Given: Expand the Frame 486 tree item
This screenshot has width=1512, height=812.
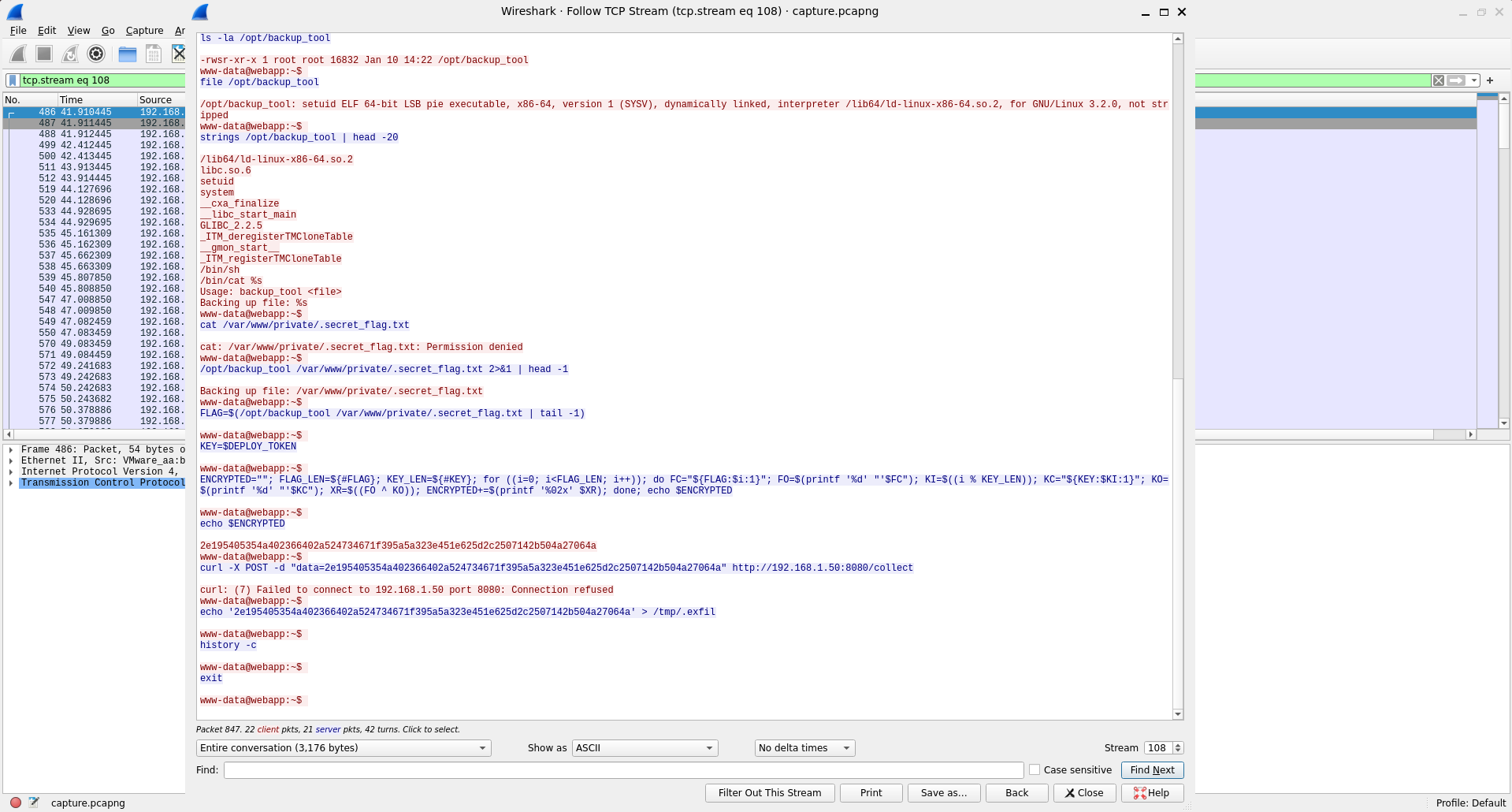Looking at the screenshot, I should click(x=10, y=449).
